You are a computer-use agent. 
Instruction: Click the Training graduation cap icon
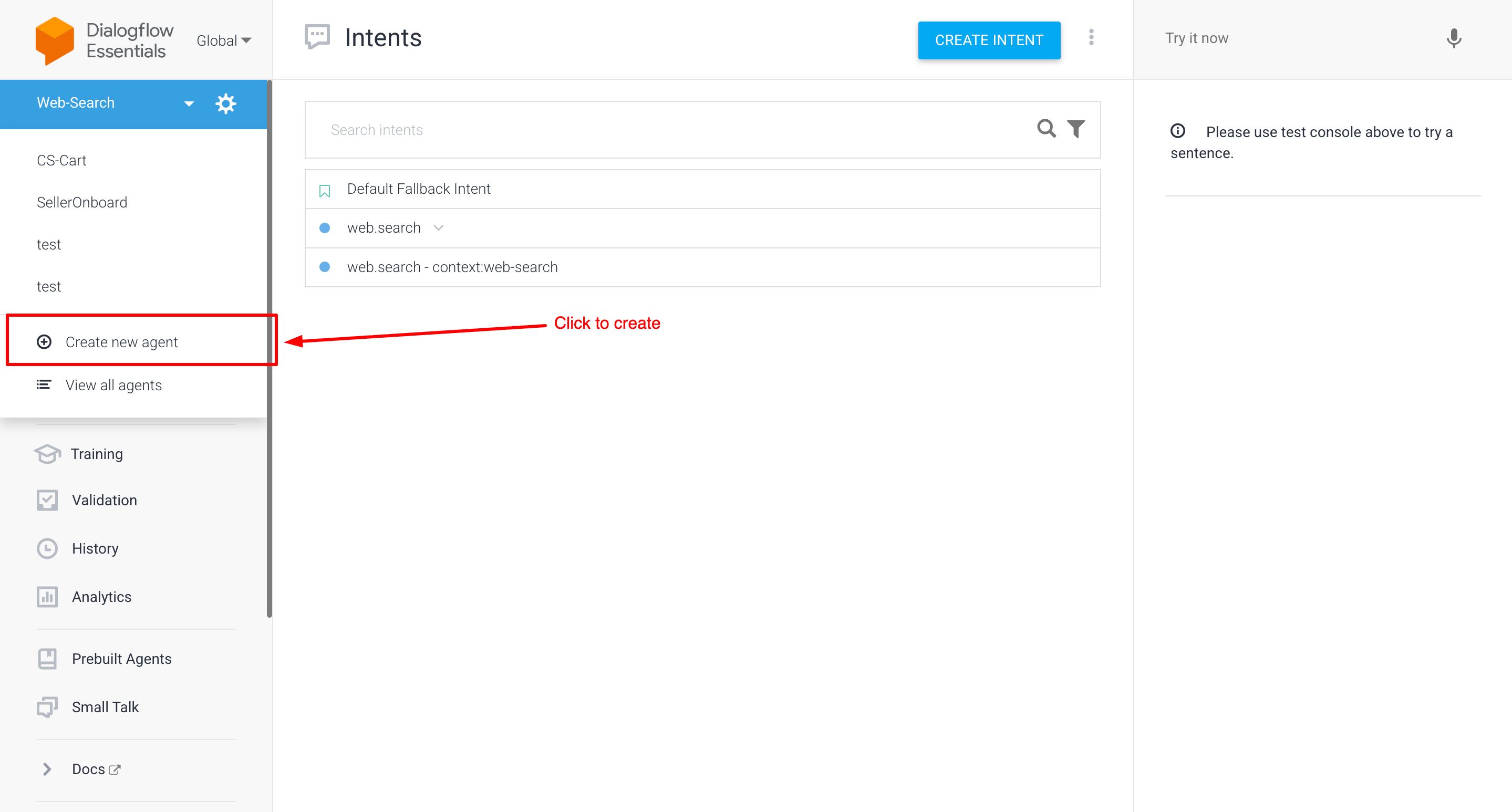(x=47, y=454)
